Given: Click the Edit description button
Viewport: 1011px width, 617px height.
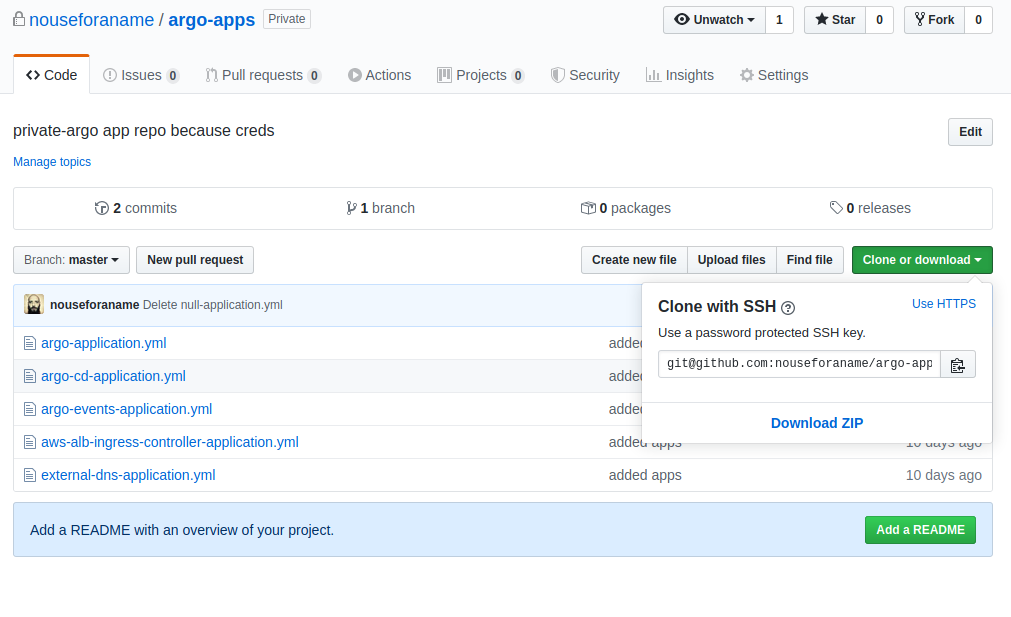Looking at the screenshot, I should coord(970,132).
